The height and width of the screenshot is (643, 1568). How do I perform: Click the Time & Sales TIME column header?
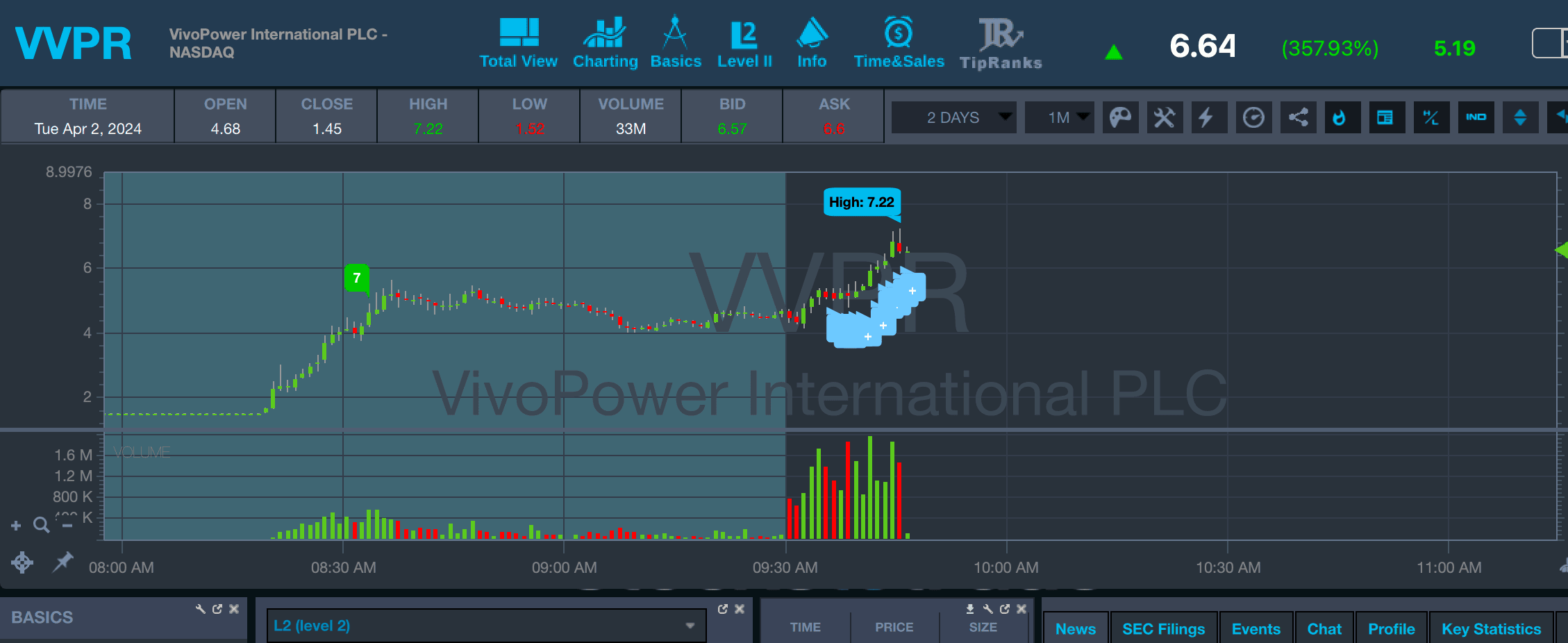pyautogui.click(x=805, y=627)
